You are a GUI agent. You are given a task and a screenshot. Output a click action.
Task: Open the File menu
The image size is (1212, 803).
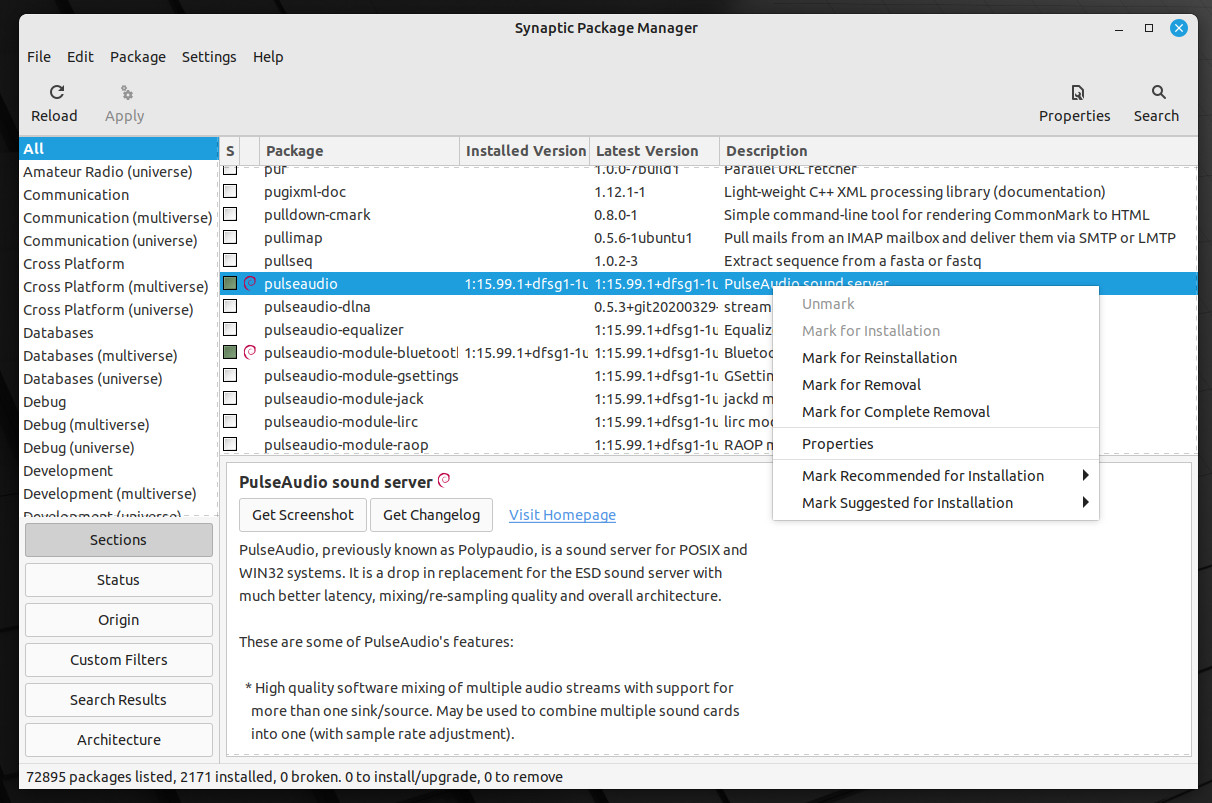point(39,57)
